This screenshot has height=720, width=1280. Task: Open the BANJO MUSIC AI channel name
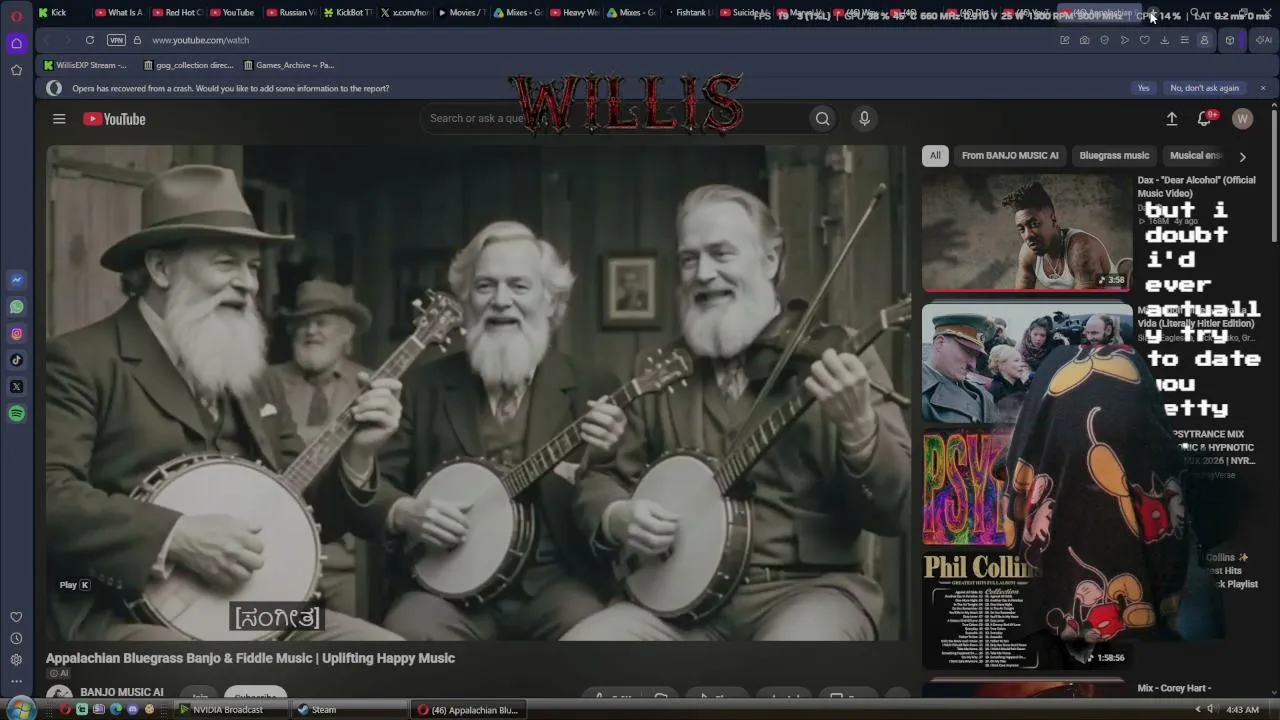point(122,692)
